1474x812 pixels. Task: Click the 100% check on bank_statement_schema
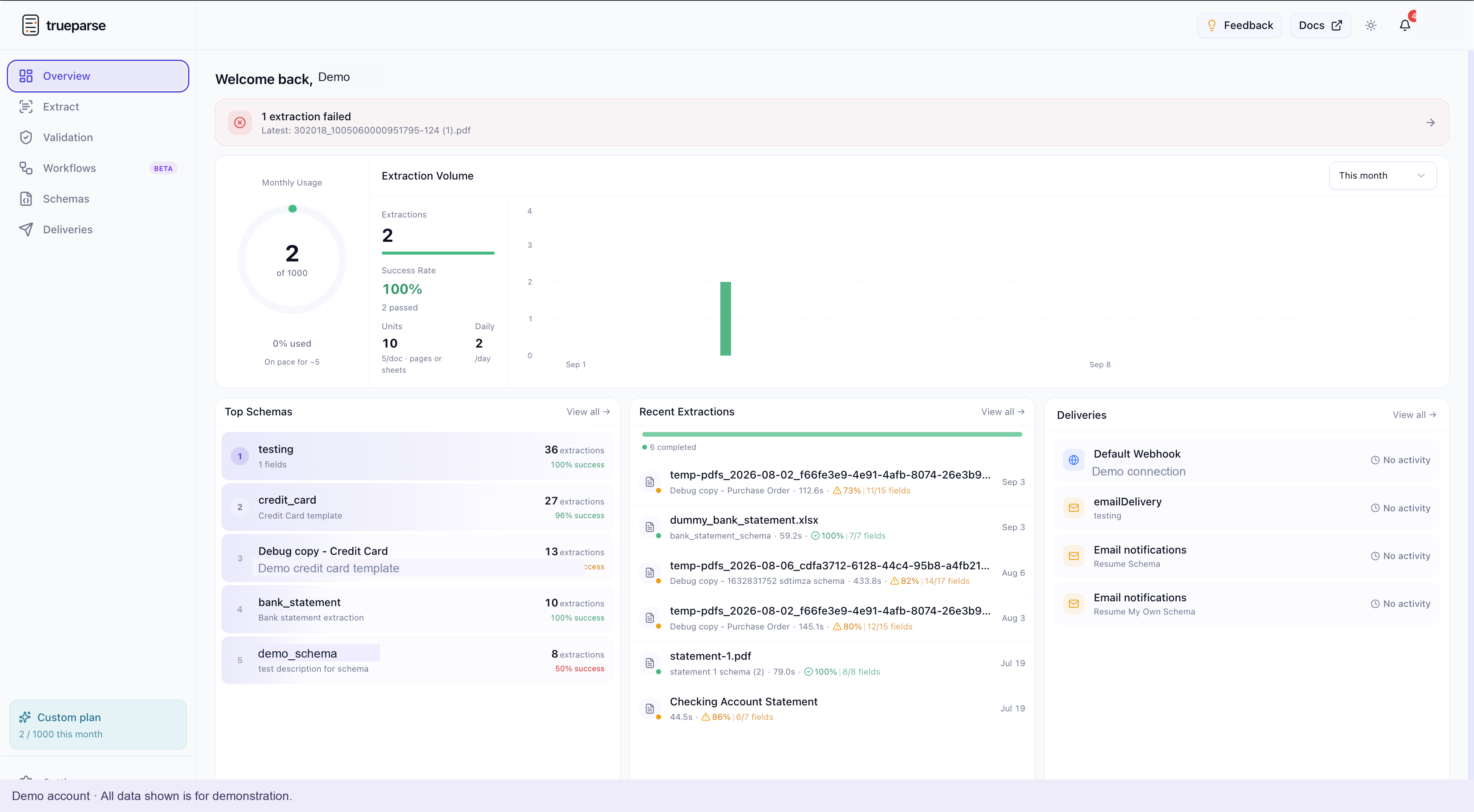[827, 536]
